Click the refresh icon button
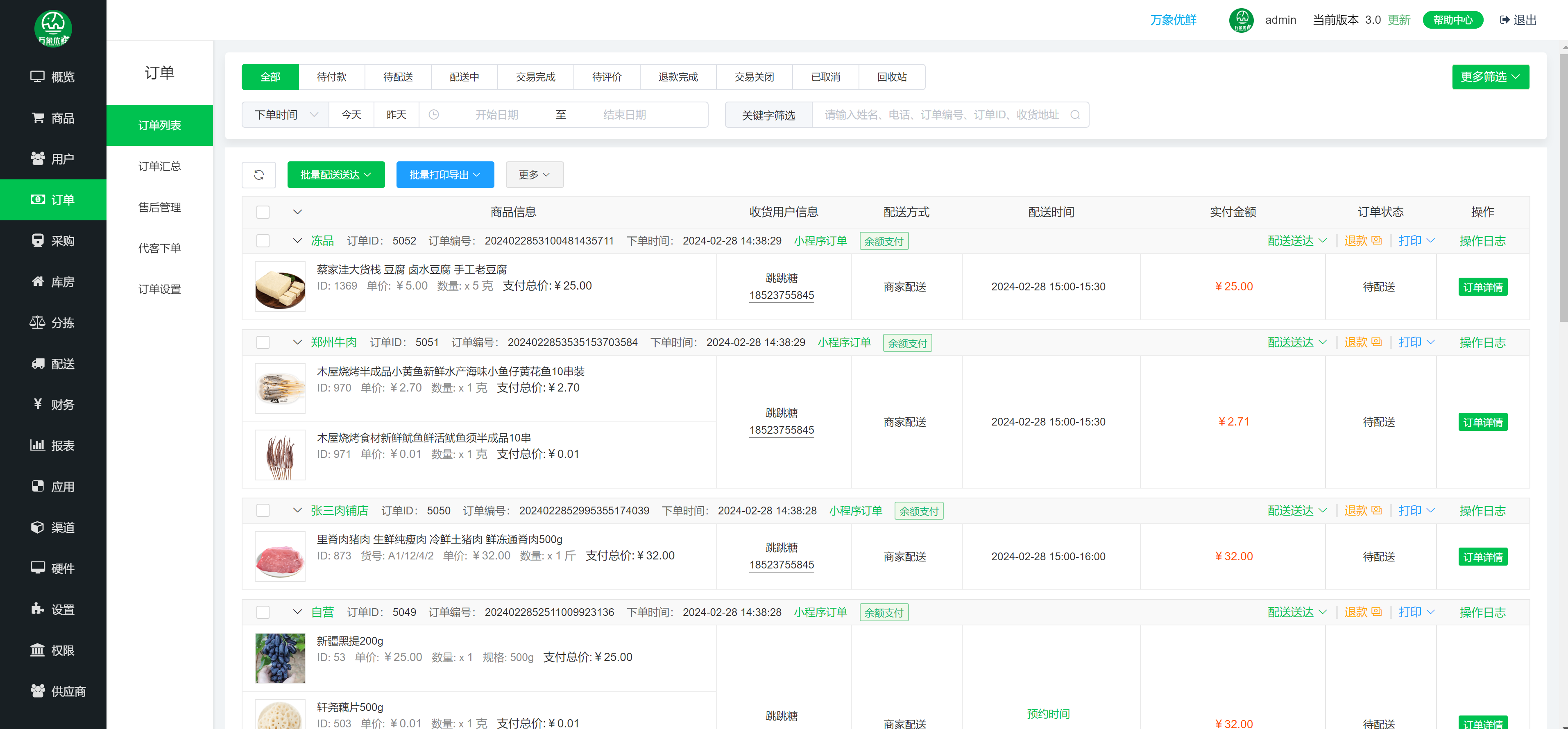This screenshot has width=1568, height=729. point(259,174)
